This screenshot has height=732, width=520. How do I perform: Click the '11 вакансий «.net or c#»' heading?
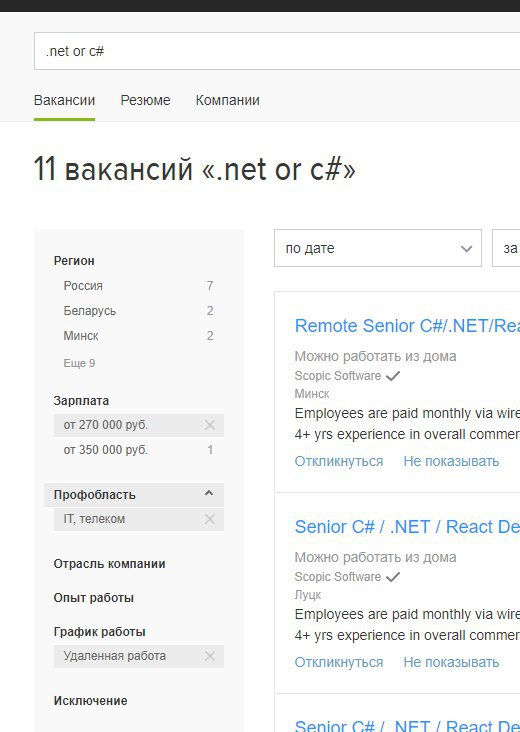(x=195, y=169)
